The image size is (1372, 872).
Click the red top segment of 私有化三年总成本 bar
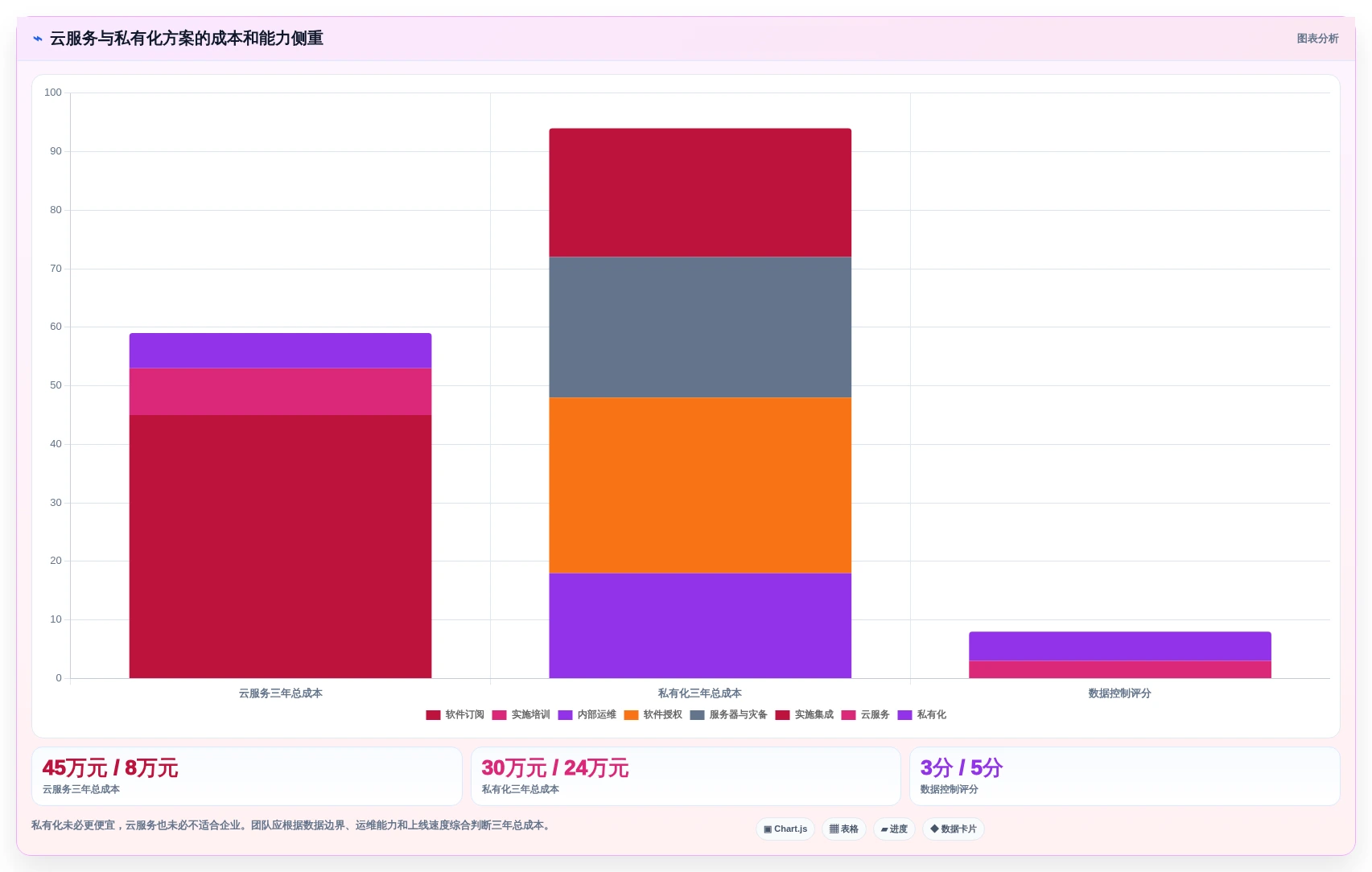[700, 193]
